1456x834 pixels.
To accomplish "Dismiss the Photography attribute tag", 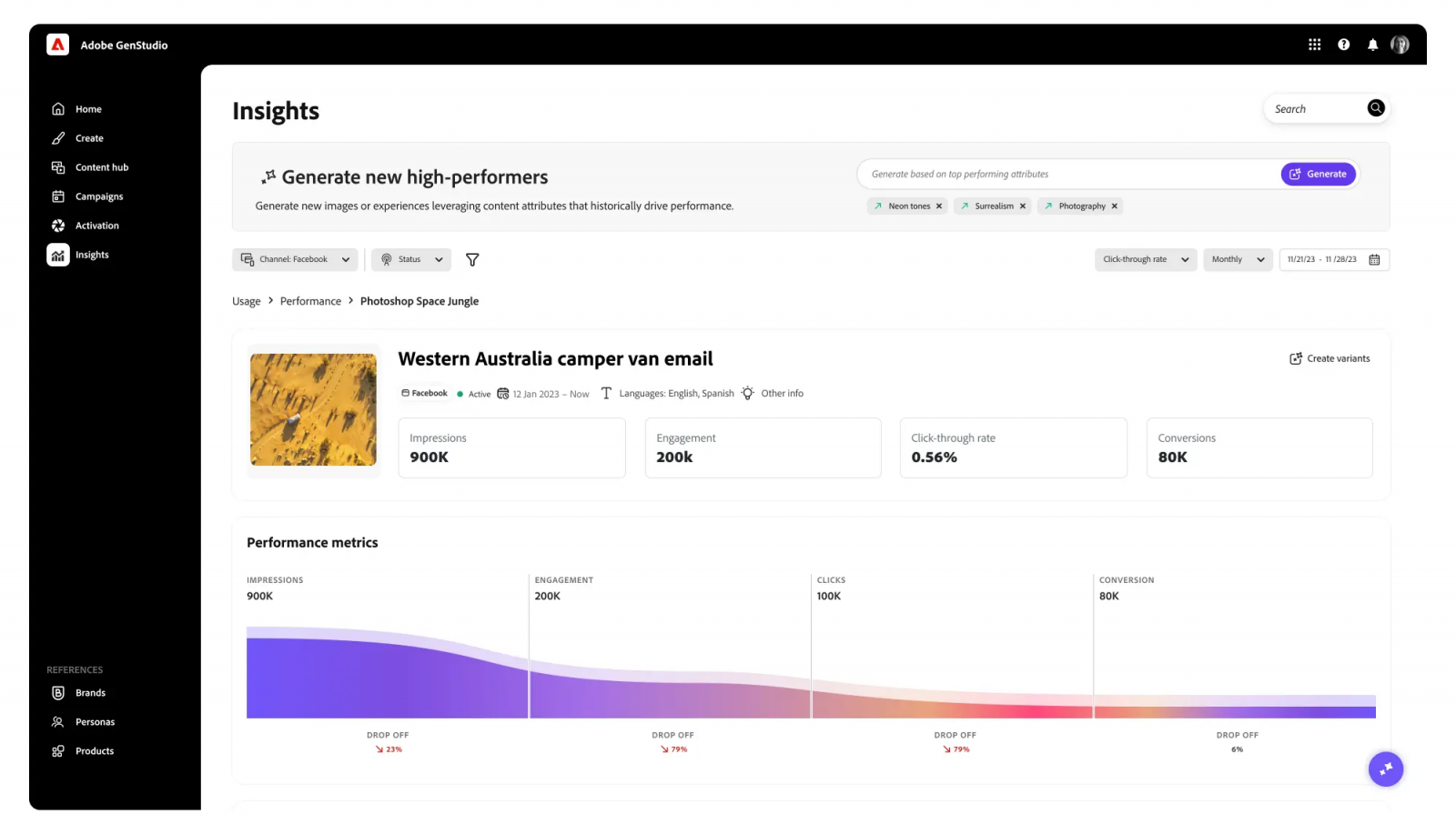I will coord(1116,206).
